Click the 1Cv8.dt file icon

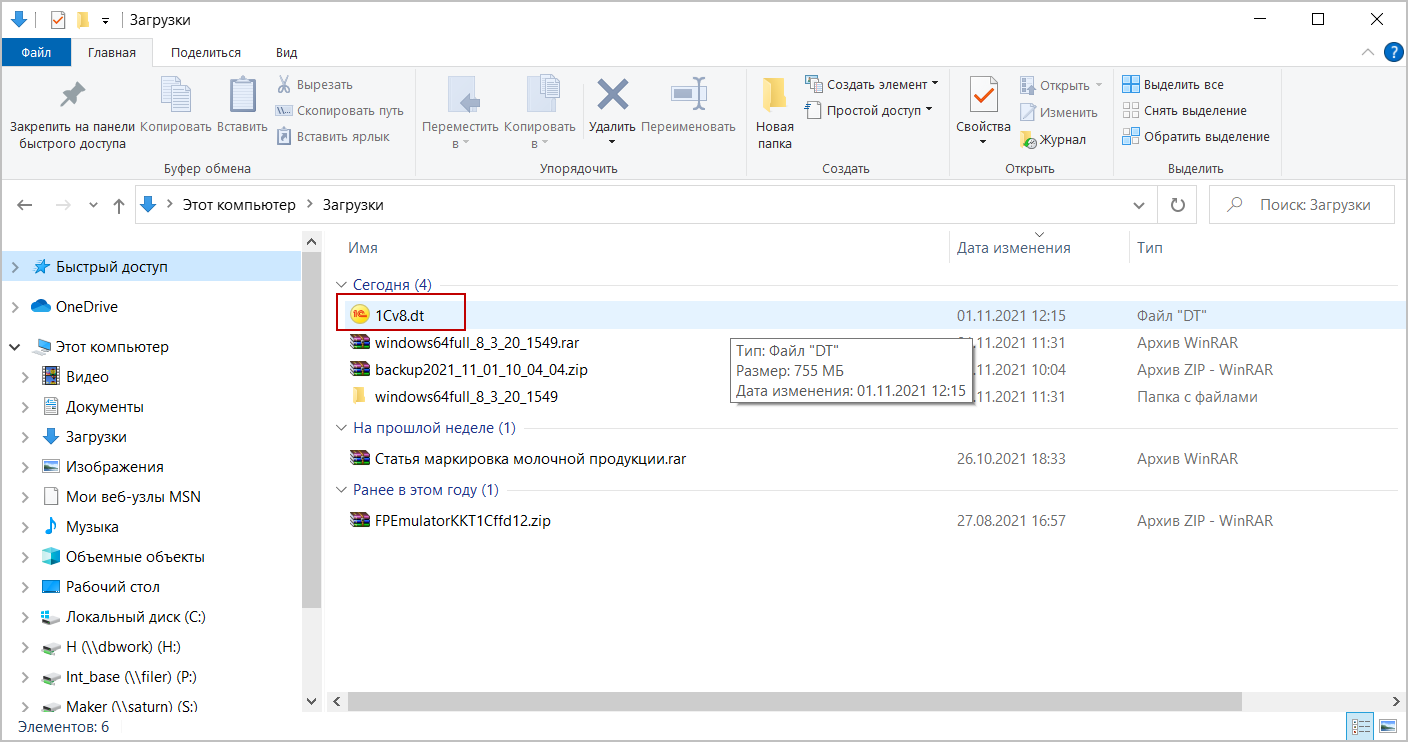click(360, 314)
